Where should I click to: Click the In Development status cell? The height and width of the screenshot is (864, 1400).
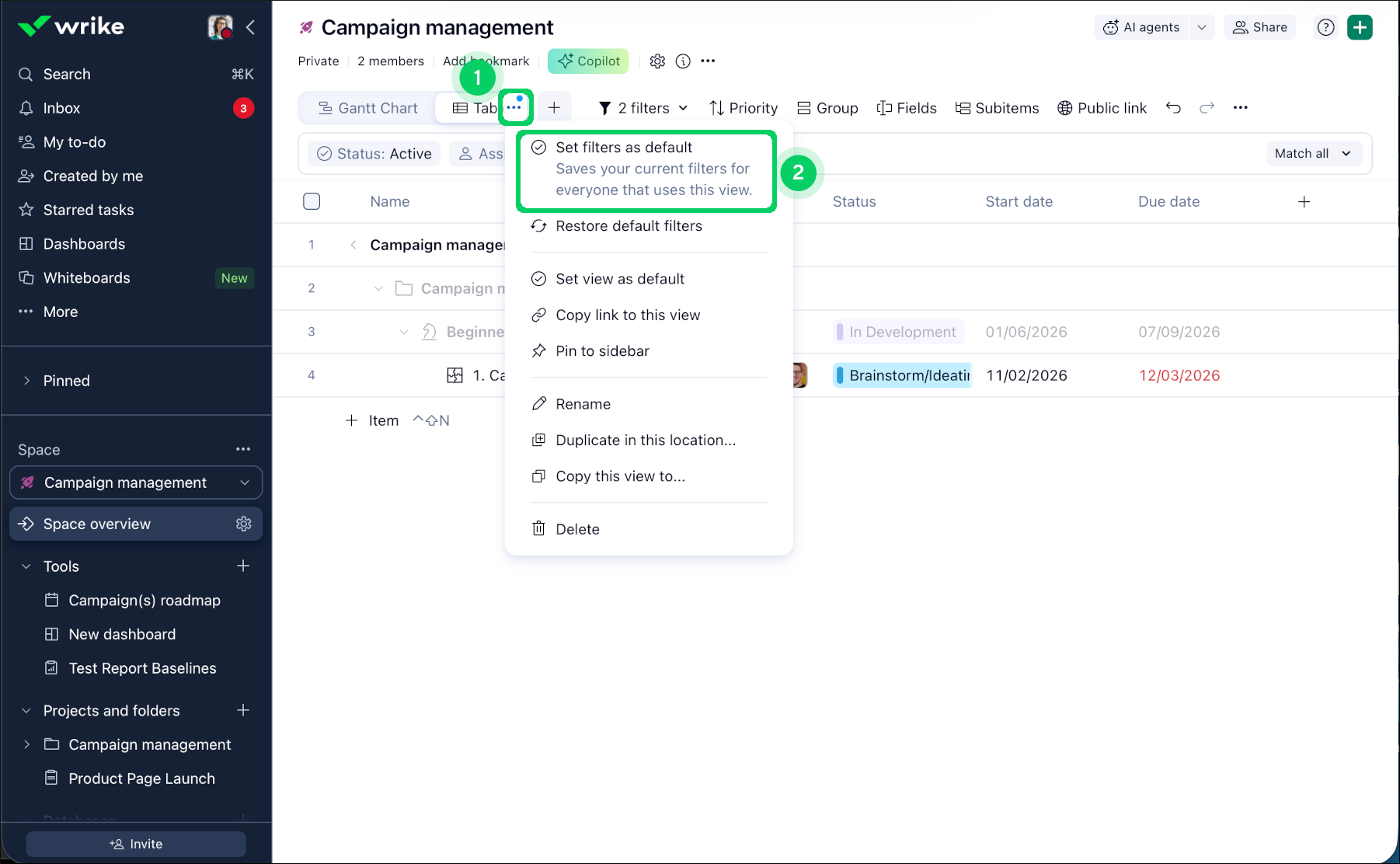click(x=899, y=332)
